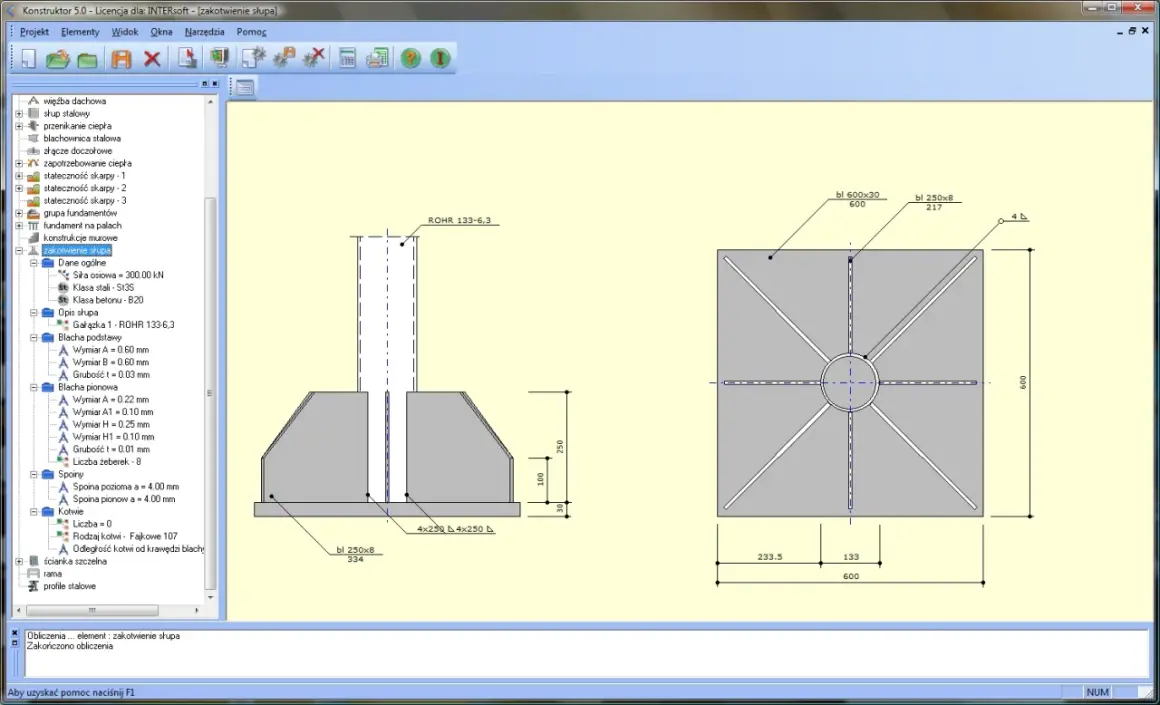Click the new project blank page icon

(28, 58)
